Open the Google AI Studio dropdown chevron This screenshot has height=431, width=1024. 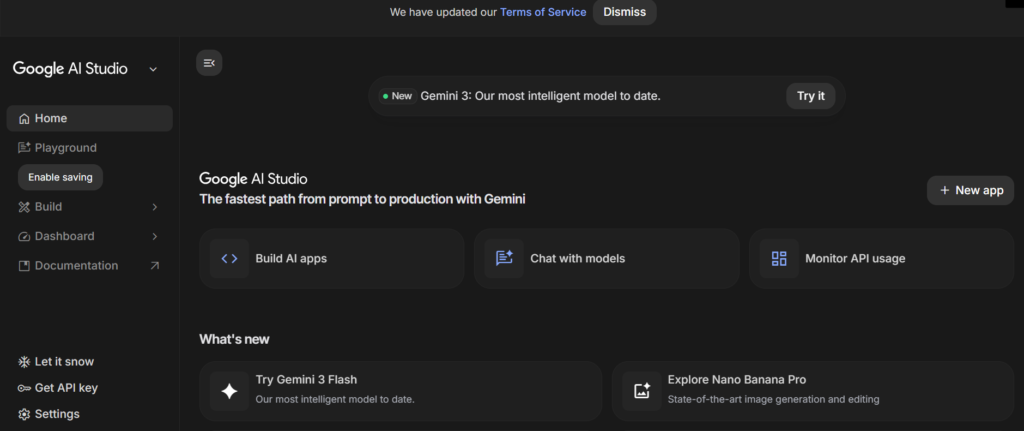coord(153,69)
